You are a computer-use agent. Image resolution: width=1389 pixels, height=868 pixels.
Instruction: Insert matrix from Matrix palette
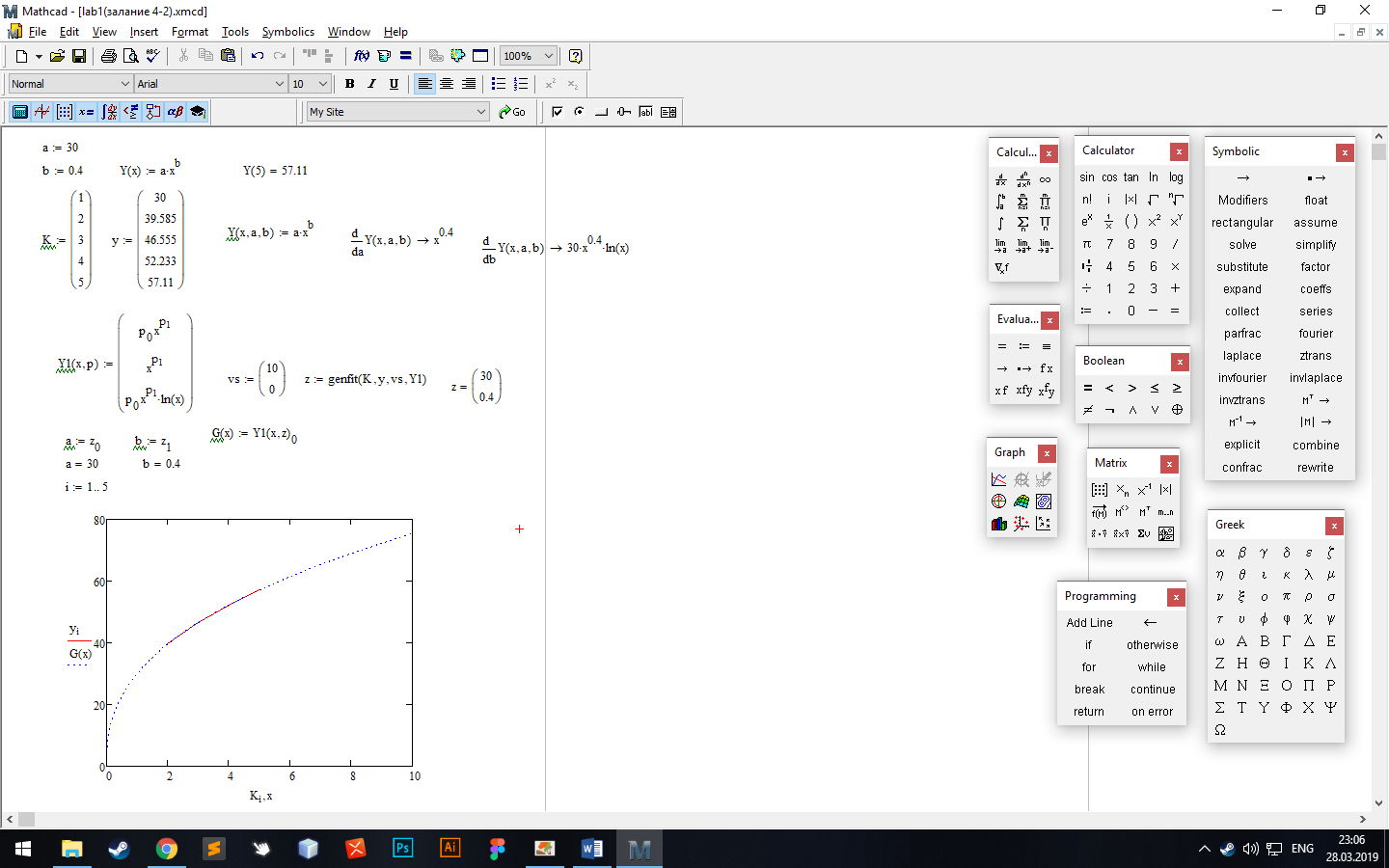[1100, 490]
